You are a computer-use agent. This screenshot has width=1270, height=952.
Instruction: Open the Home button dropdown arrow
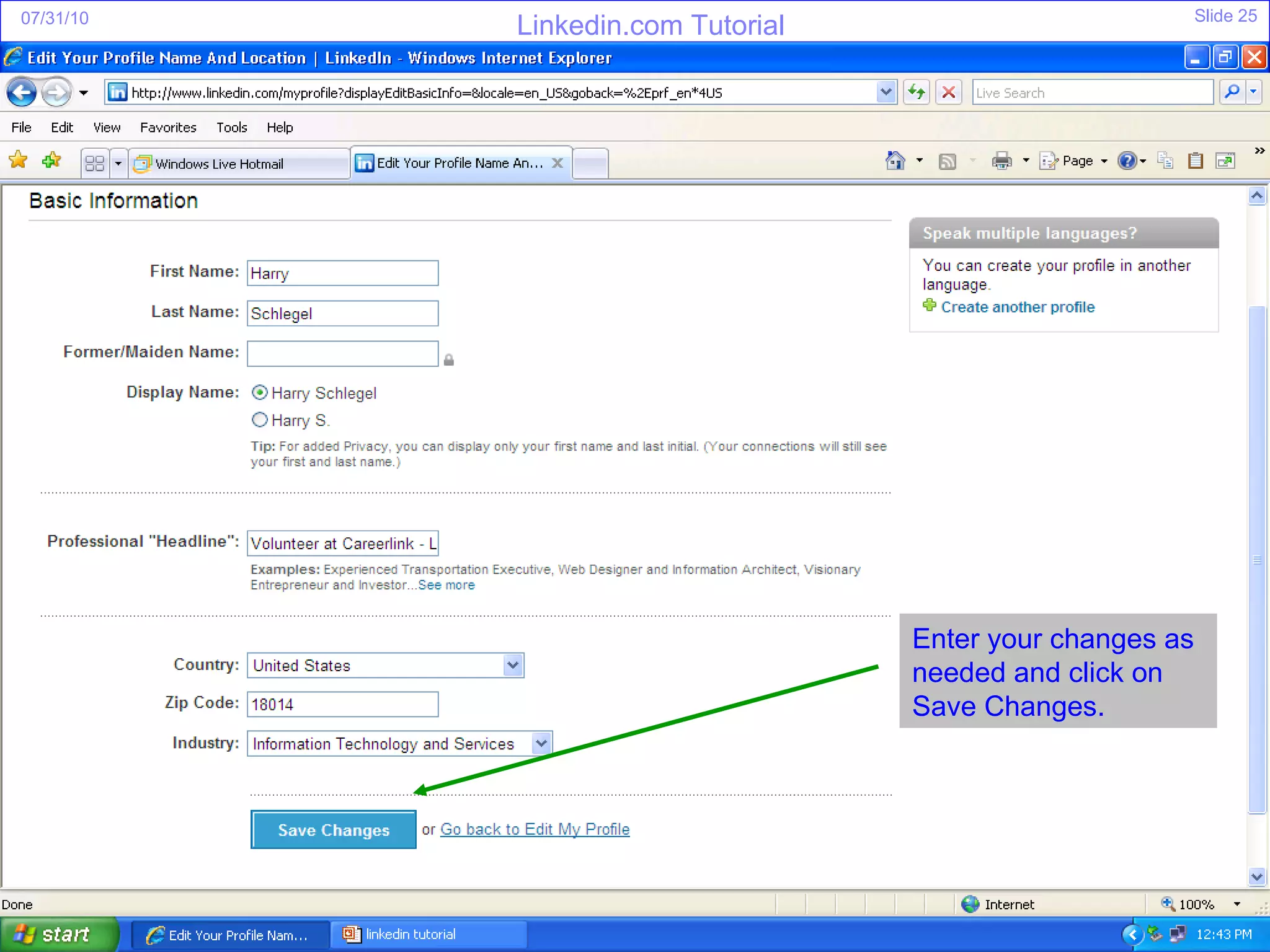920,161
